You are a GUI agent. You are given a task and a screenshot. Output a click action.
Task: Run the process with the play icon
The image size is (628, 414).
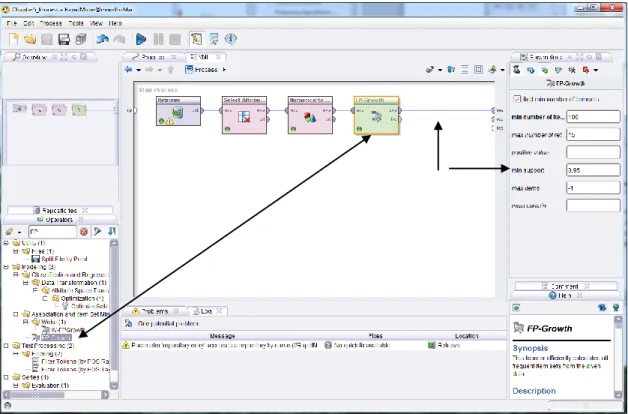[141, 39]
